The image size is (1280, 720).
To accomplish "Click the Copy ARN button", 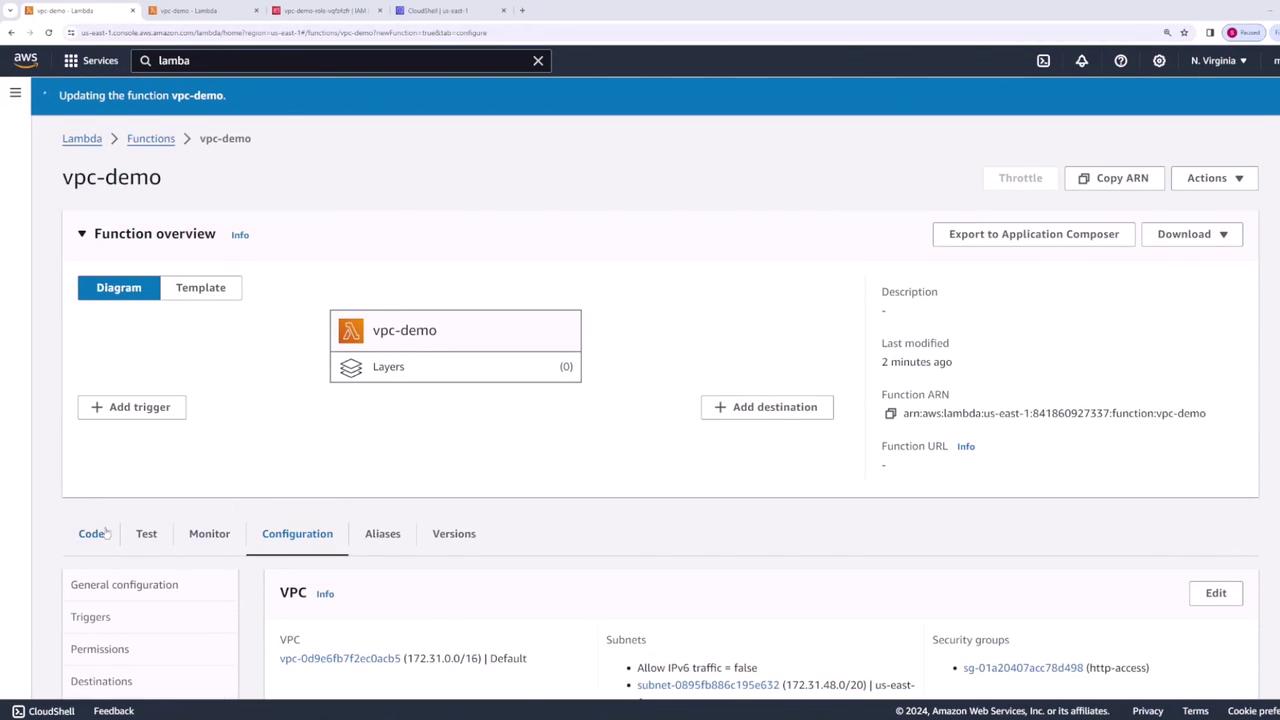I will point(1113,178).
